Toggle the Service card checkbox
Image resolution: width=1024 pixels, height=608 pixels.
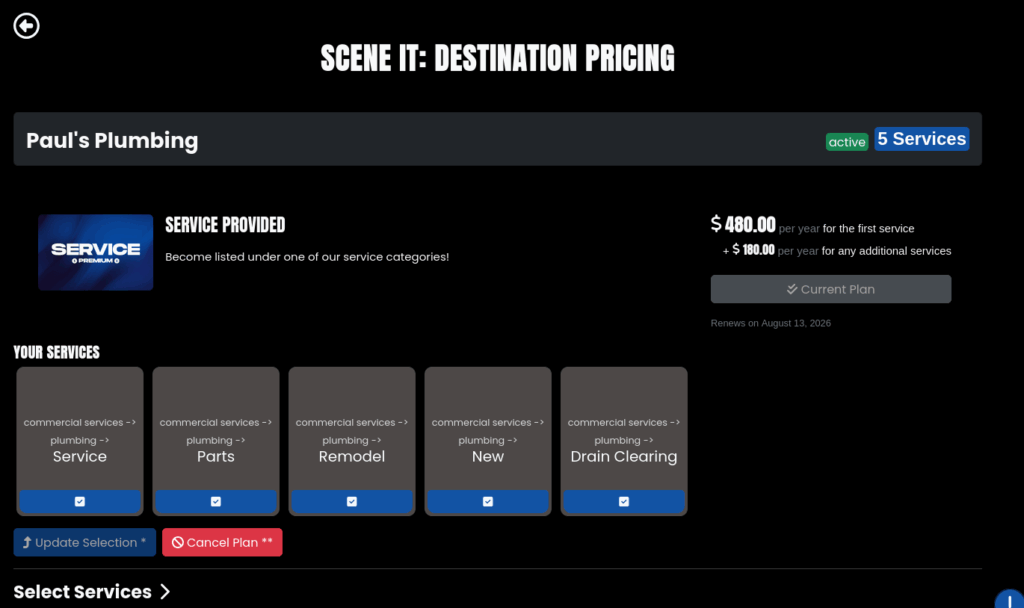pyautogui.click(x=80, y=501)
